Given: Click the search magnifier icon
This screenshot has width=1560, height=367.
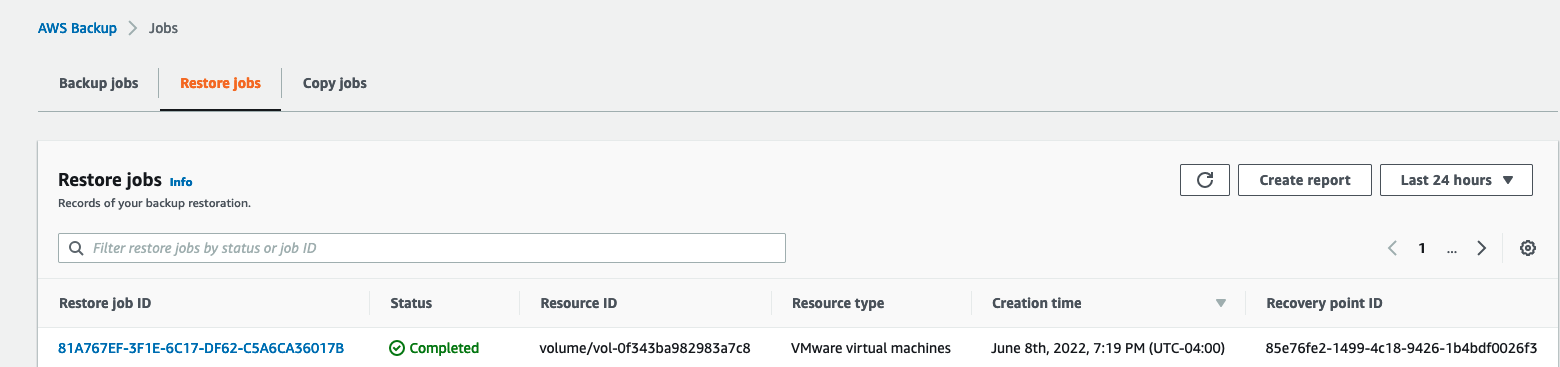Looking at the screenshot, I should pos(76,248).
